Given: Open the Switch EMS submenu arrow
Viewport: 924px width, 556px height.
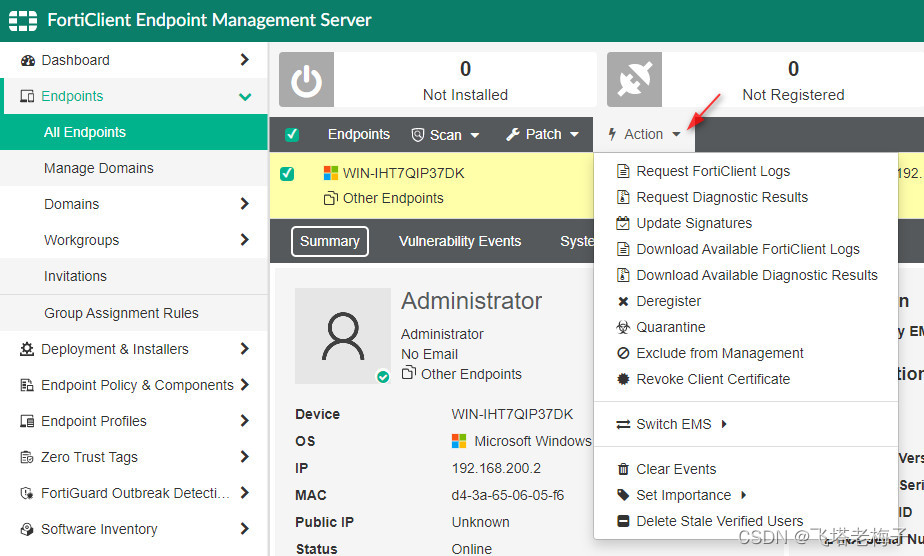Looking at the screenshot, I should (x=724, y=424).
